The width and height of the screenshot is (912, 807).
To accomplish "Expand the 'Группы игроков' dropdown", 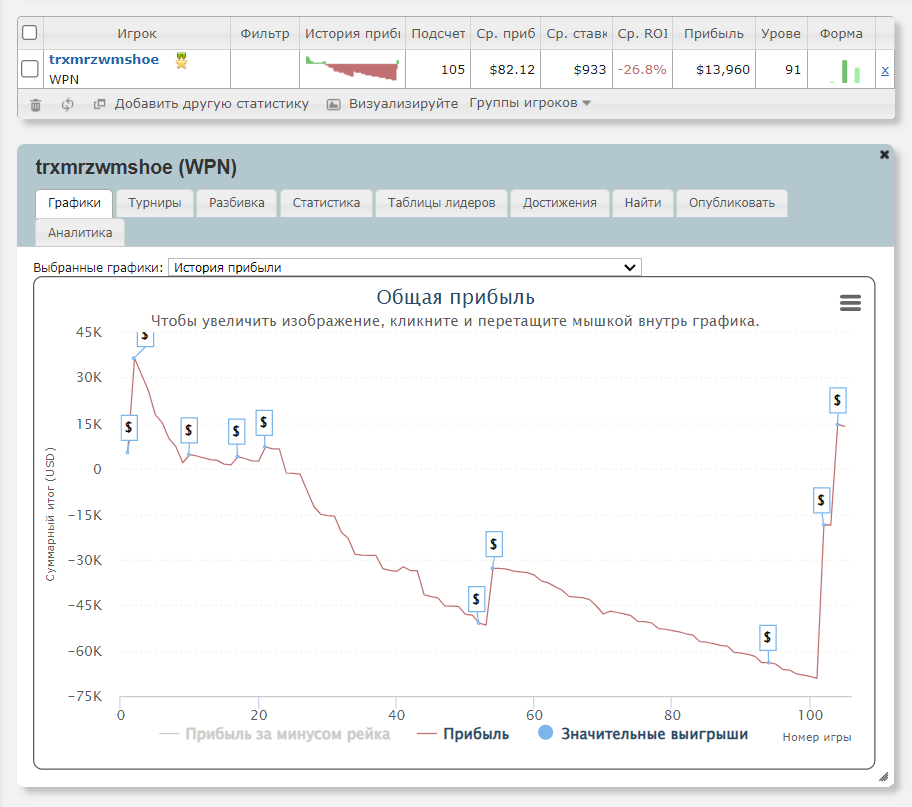I will click(530, 103).
